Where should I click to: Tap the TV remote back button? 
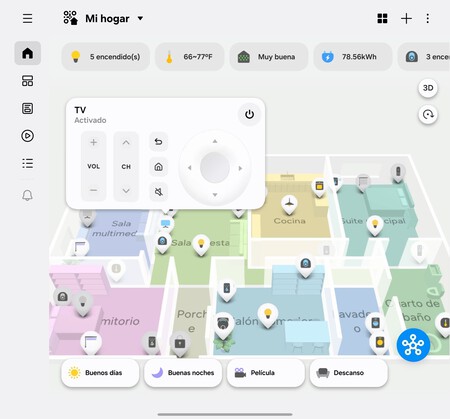159,142
